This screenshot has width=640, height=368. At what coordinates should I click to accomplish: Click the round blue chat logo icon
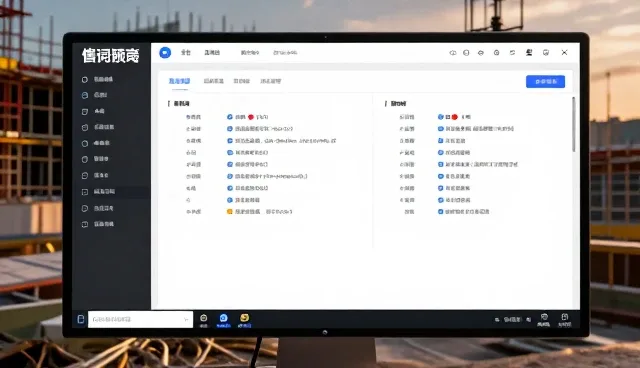165,53
